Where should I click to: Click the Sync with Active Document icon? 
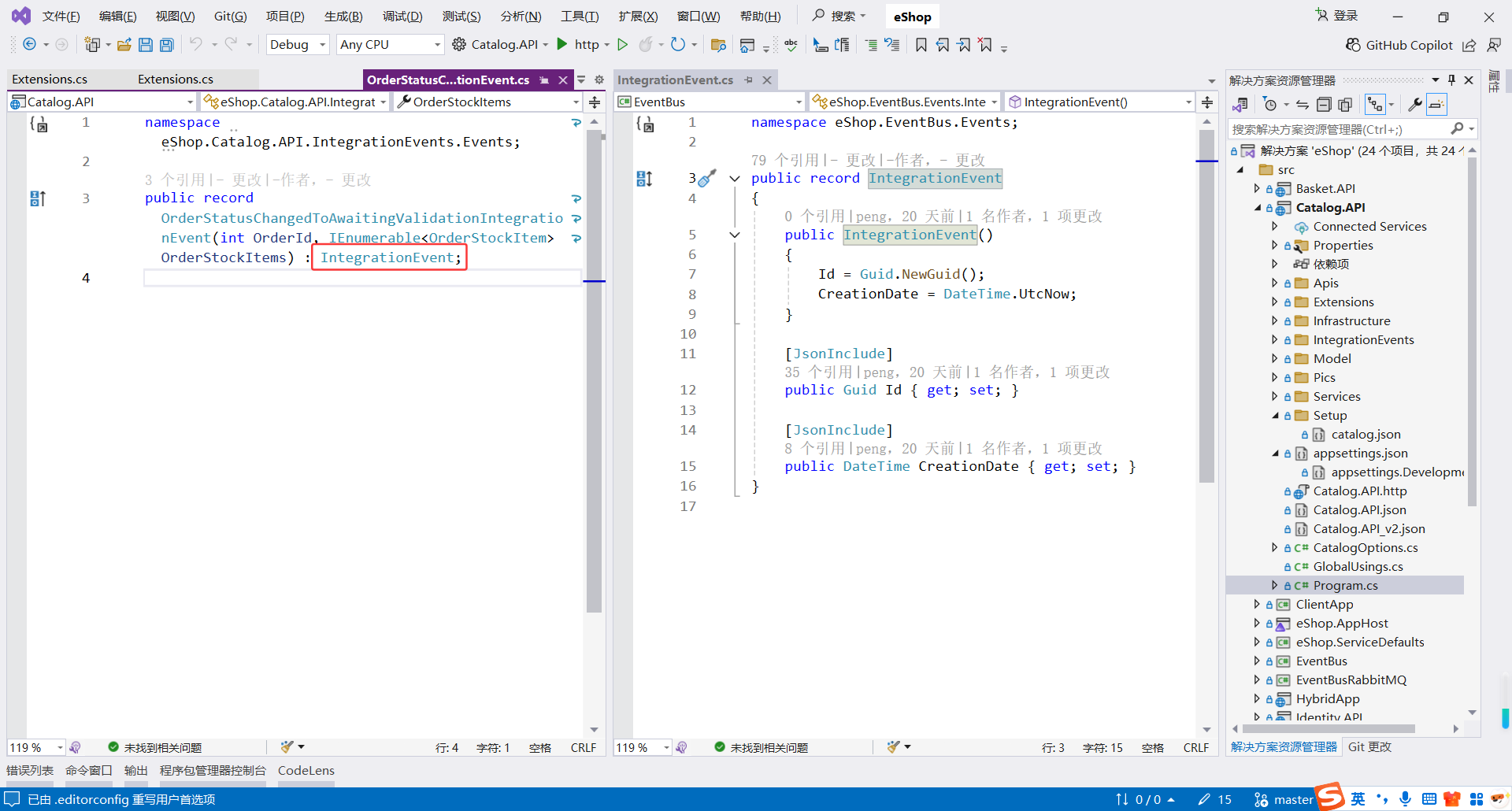(1303, 105)
